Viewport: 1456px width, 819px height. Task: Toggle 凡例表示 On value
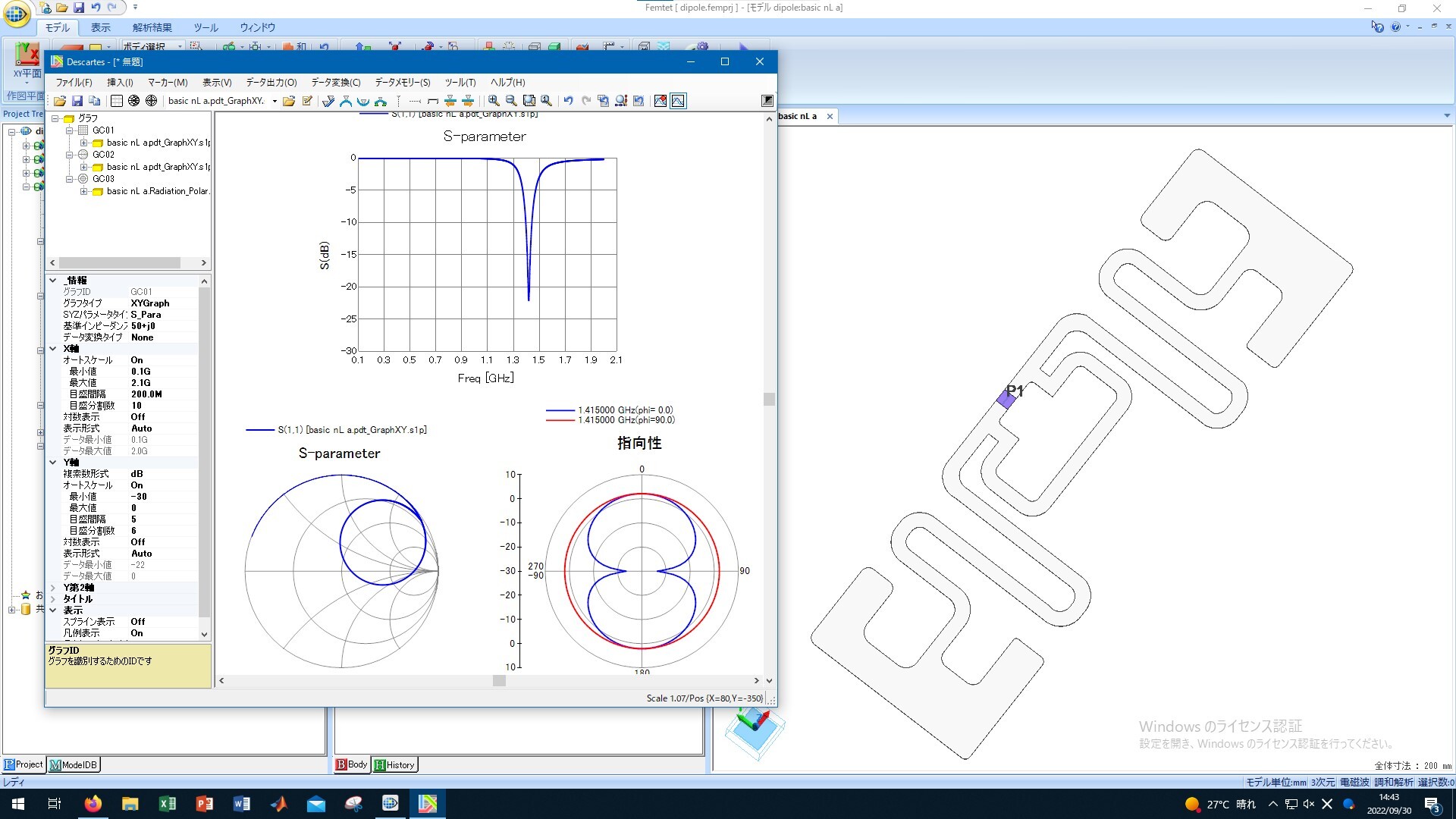click(x=137, y=633)
